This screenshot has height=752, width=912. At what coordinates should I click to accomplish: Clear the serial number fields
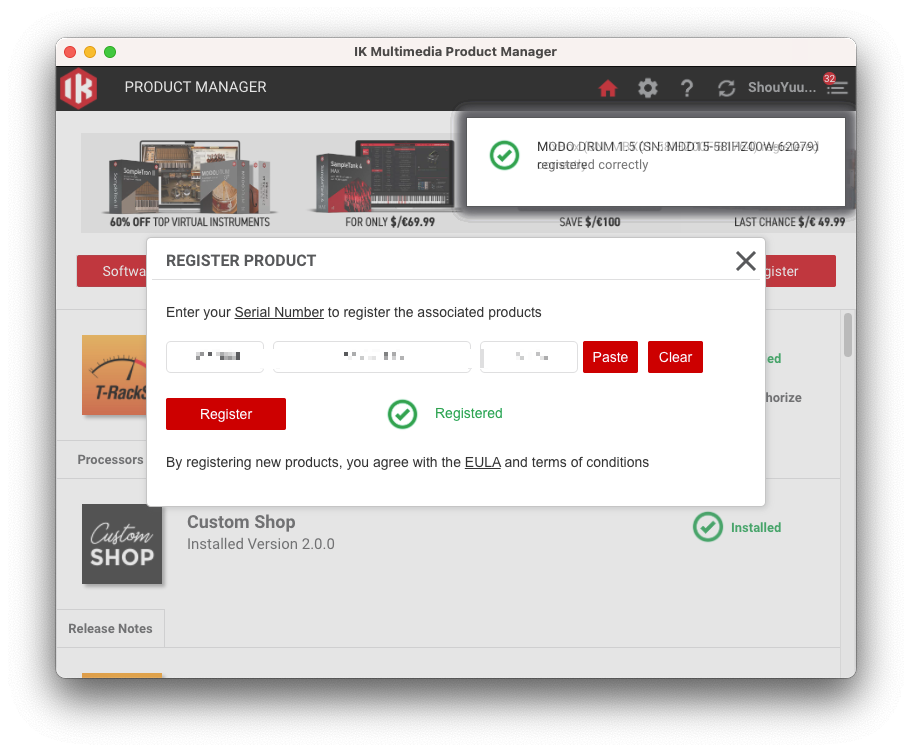[x=675, y=357]
